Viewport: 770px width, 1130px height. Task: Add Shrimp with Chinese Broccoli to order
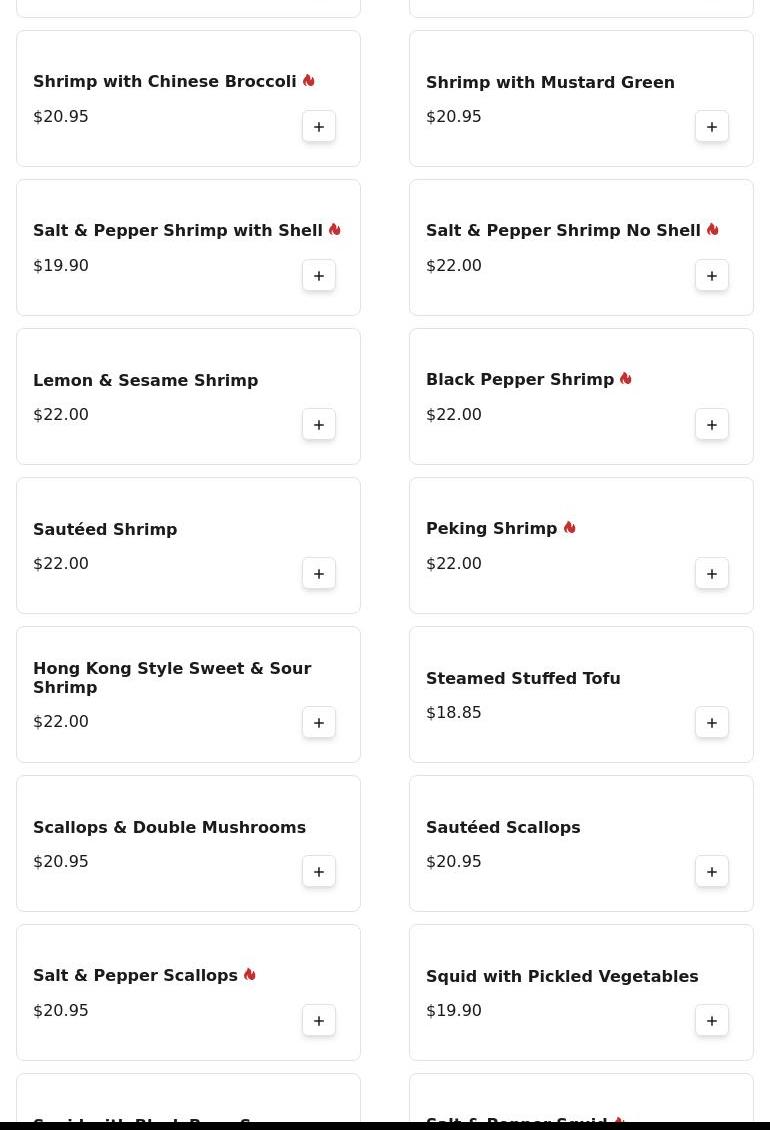319,127
